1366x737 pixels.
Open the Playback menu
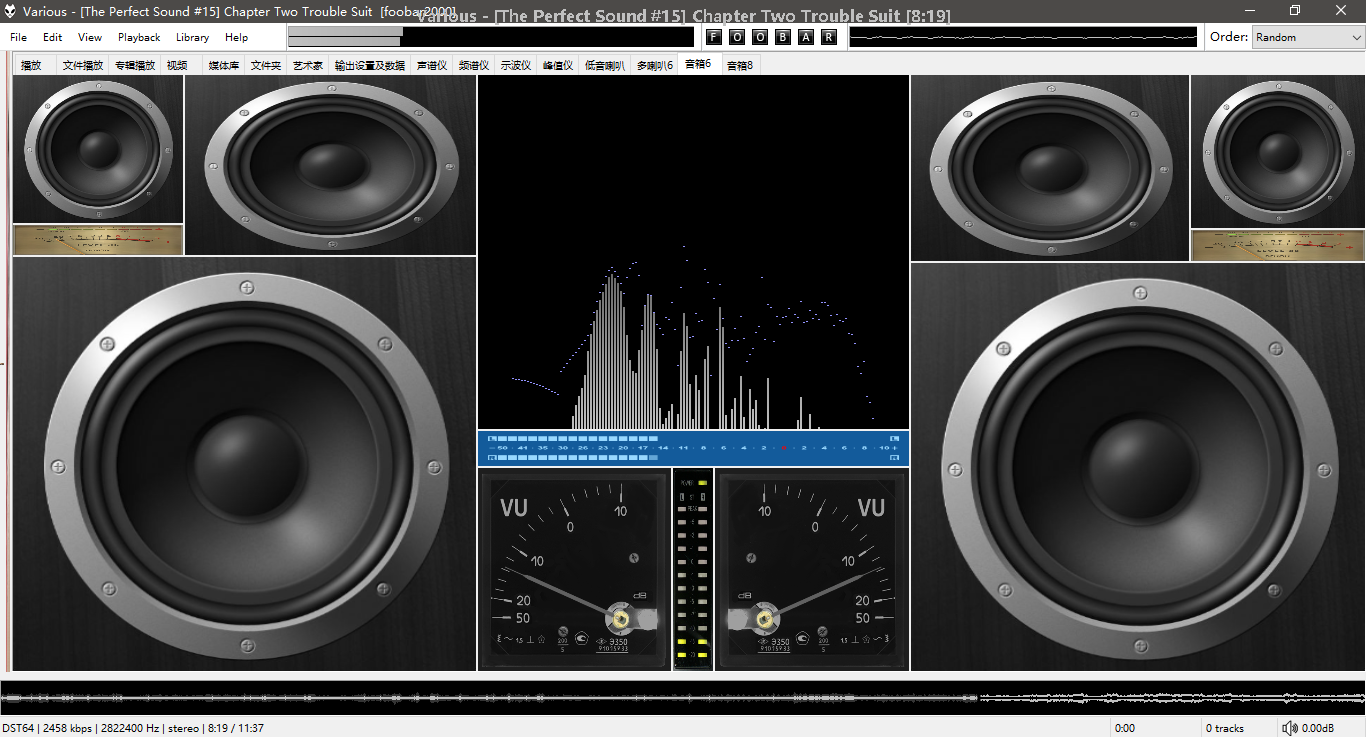pyautogui.click(x=139, y=37)
